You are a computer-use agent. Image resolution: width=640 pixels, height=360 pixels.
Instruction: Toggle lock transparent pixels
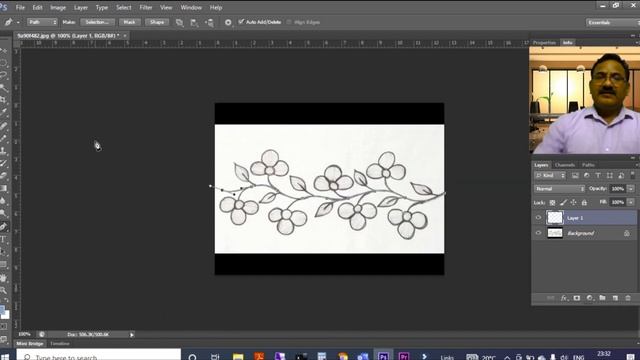552,202
